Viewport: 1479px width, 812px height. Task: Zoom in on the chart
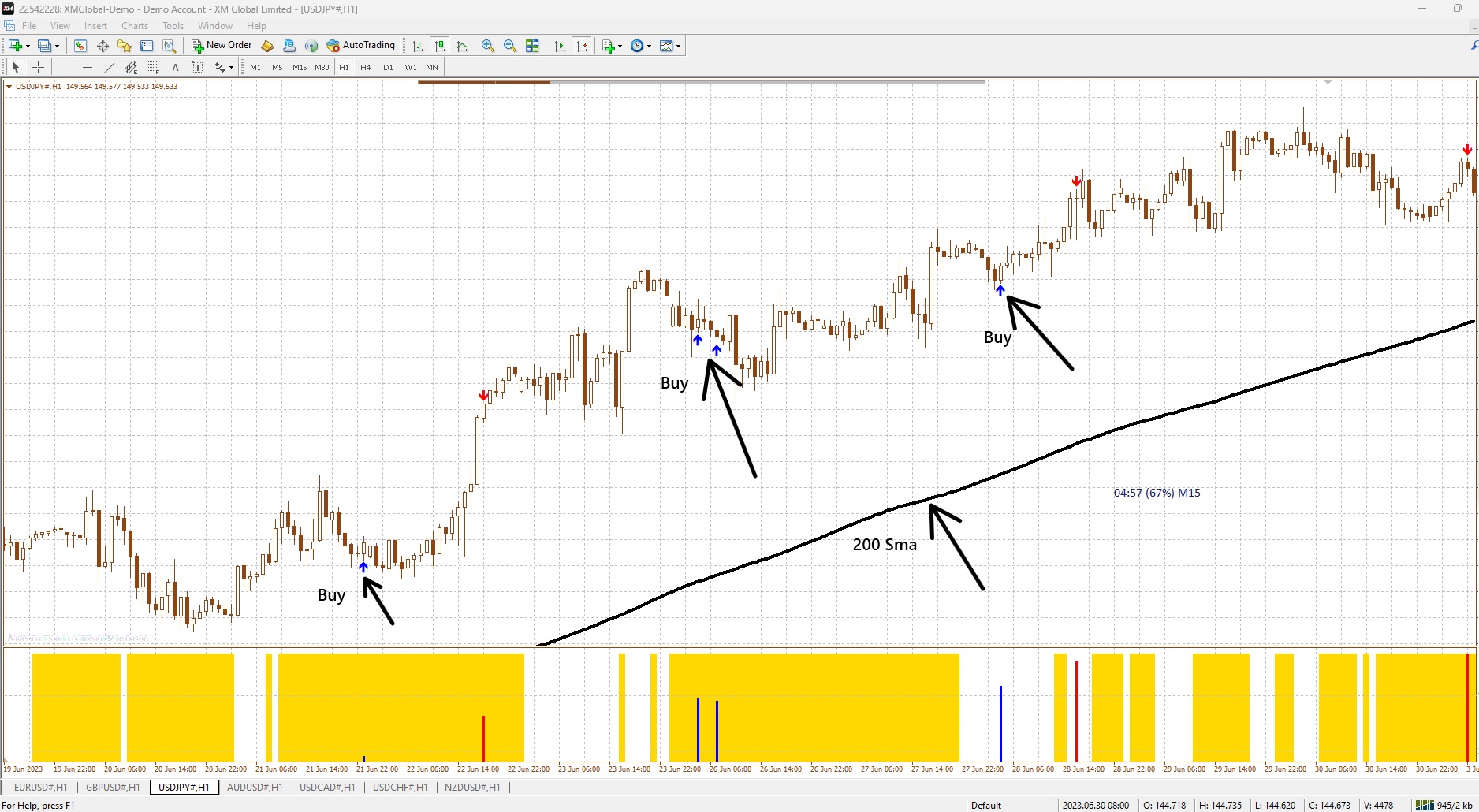[x=487, y=46]
